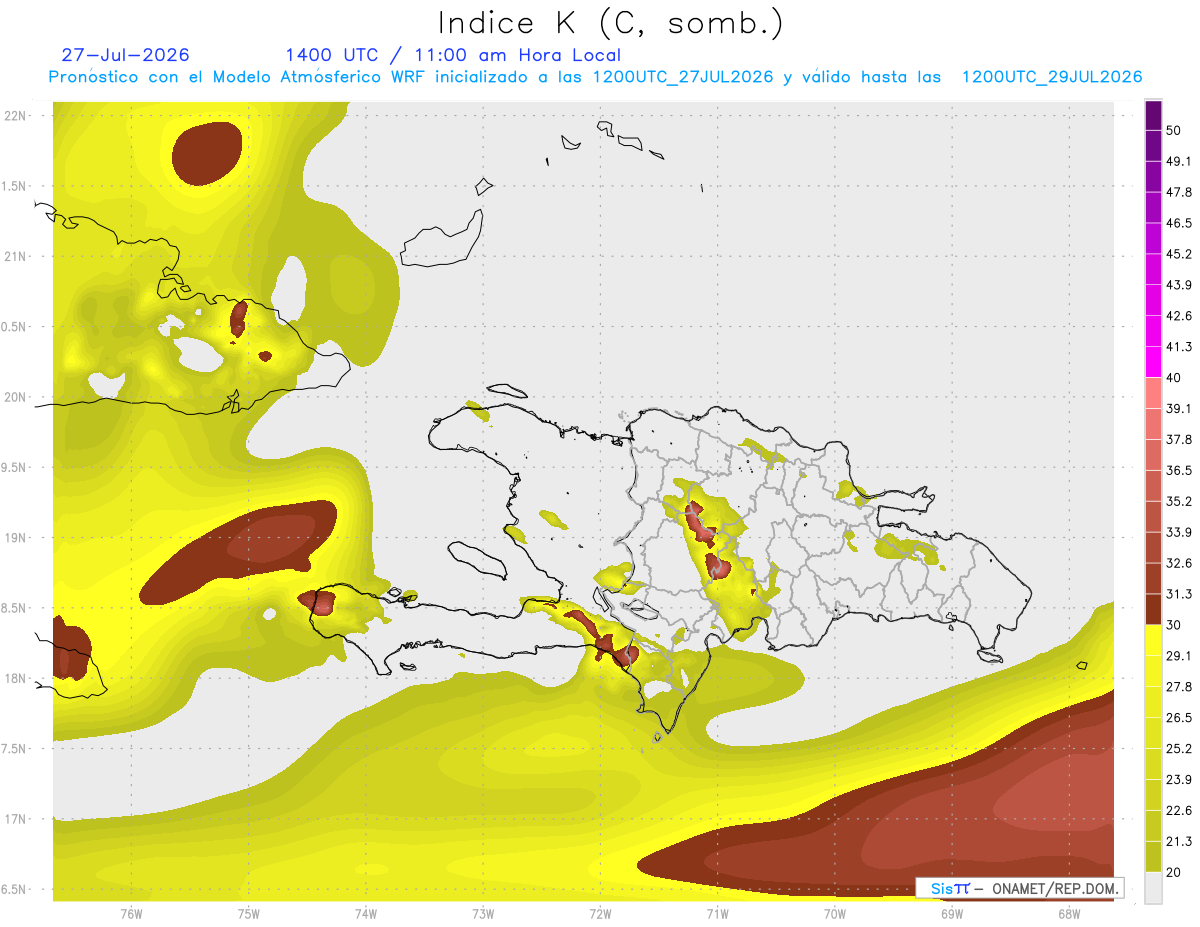Image resolution: width=1200 pixels, height=927 pixels.
Task: Click "1200UTC_27JUL2026" initialization time
Action: 683,77
